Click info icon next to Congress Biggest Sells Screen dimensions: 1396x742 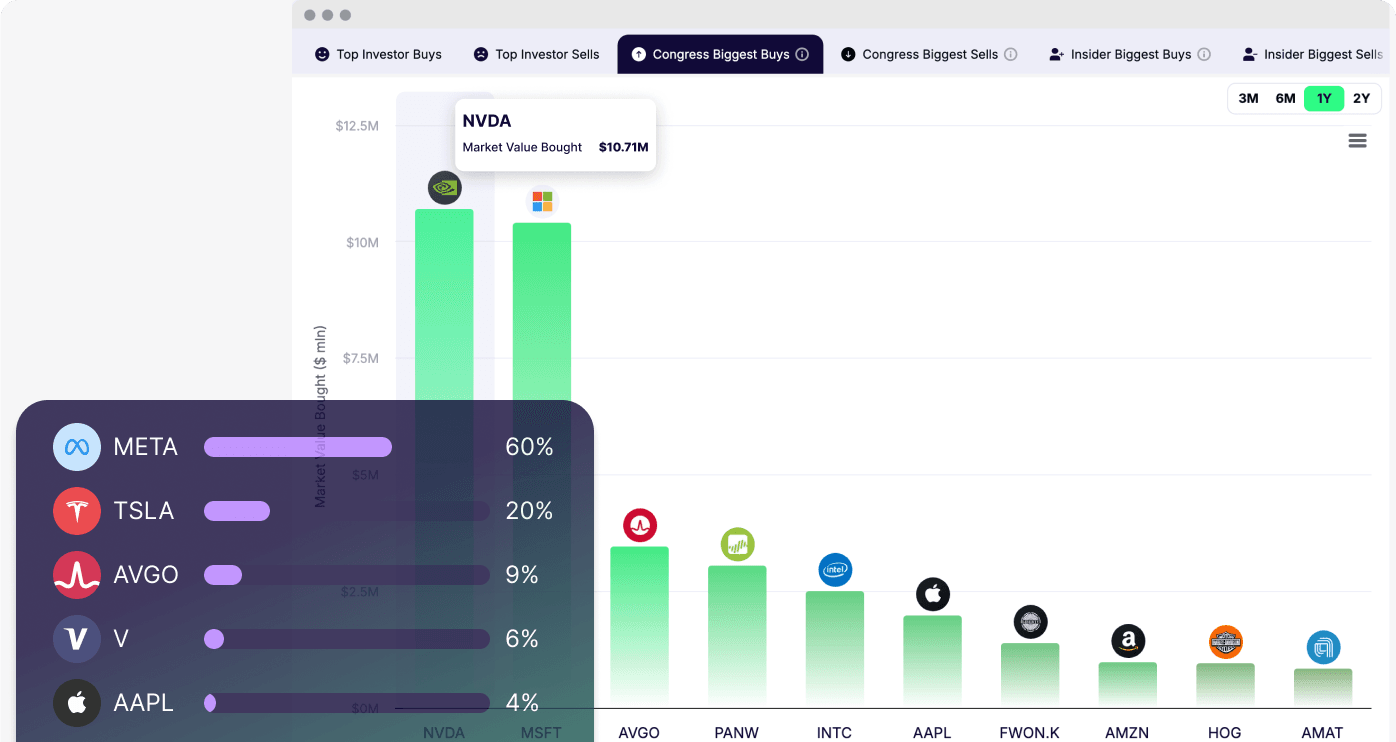(1011, 54)
